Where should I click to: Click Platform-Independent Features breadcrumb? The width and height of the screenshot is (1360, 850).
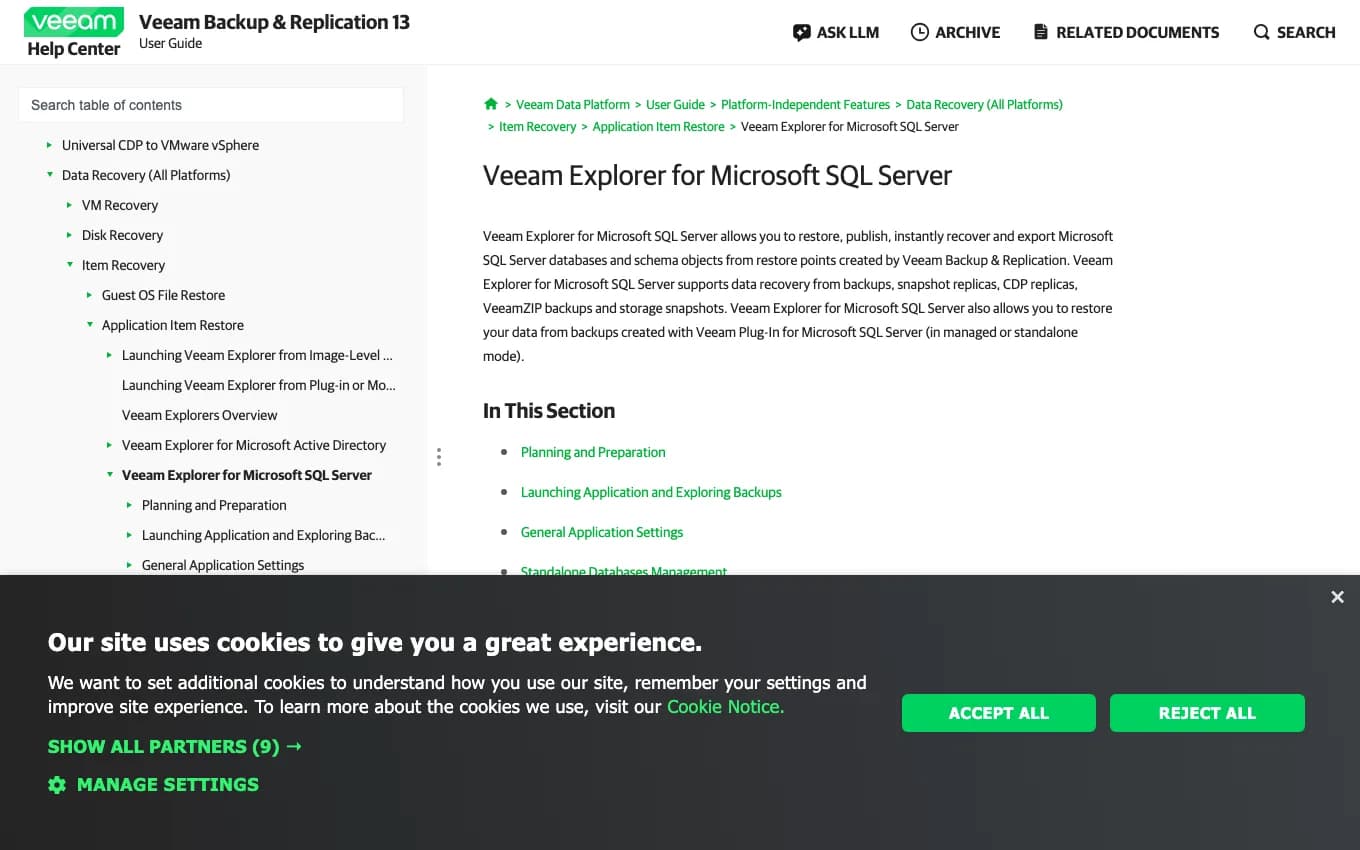pos(805,104)
